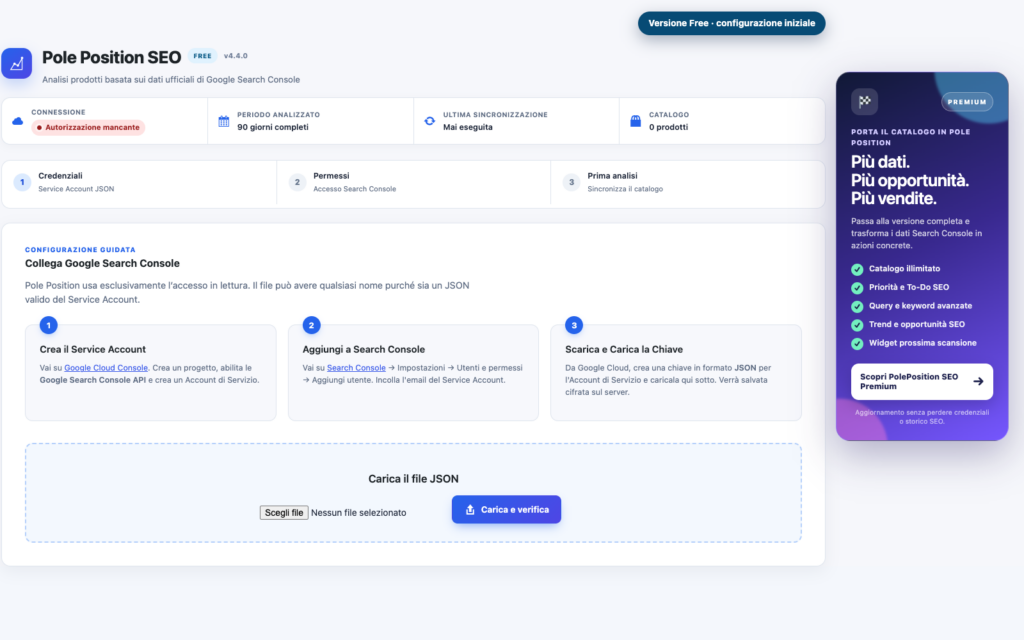
Task: Click the checkmark icon beside Trend e opportunità SEO
Action: [857, 325]
